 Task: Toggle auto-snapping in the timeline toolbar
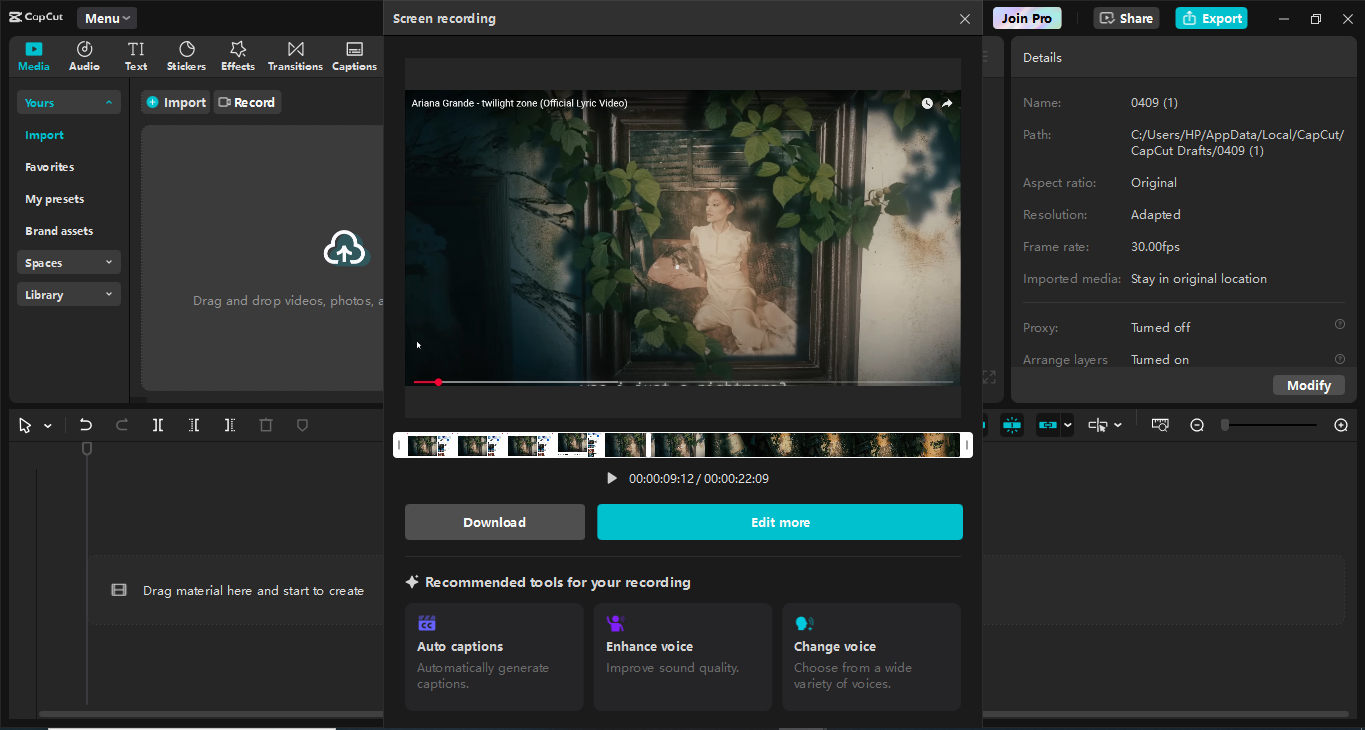1011,424
